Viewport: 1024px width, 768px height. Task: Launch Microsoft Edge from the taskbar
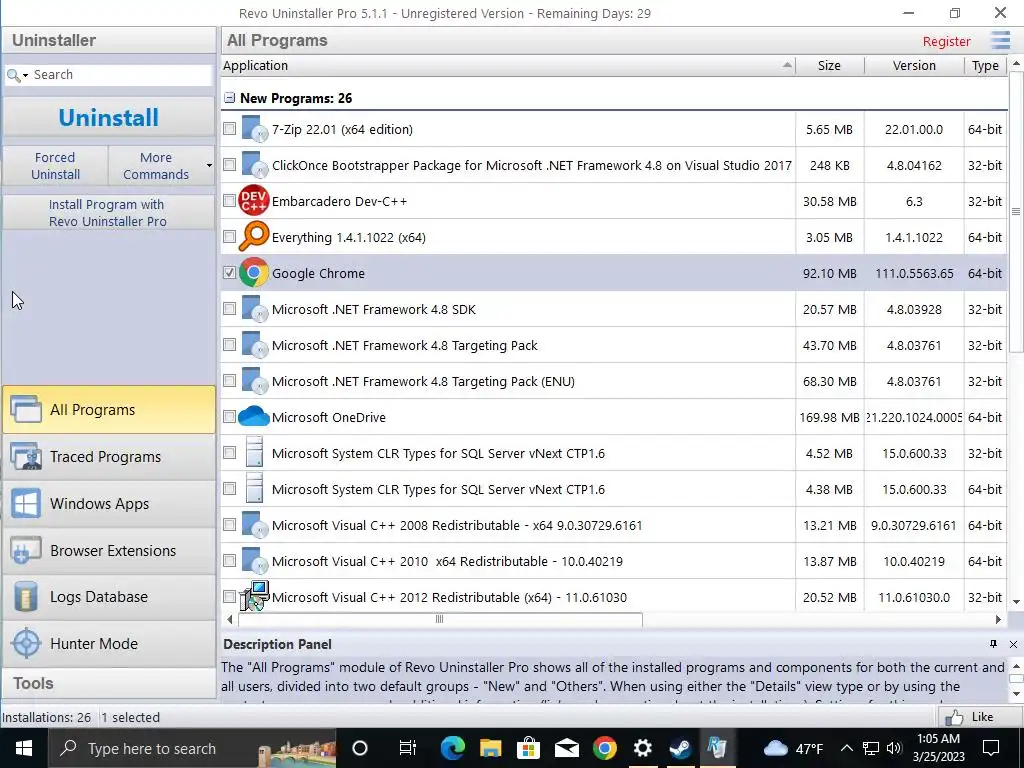(x=452, y=748)
